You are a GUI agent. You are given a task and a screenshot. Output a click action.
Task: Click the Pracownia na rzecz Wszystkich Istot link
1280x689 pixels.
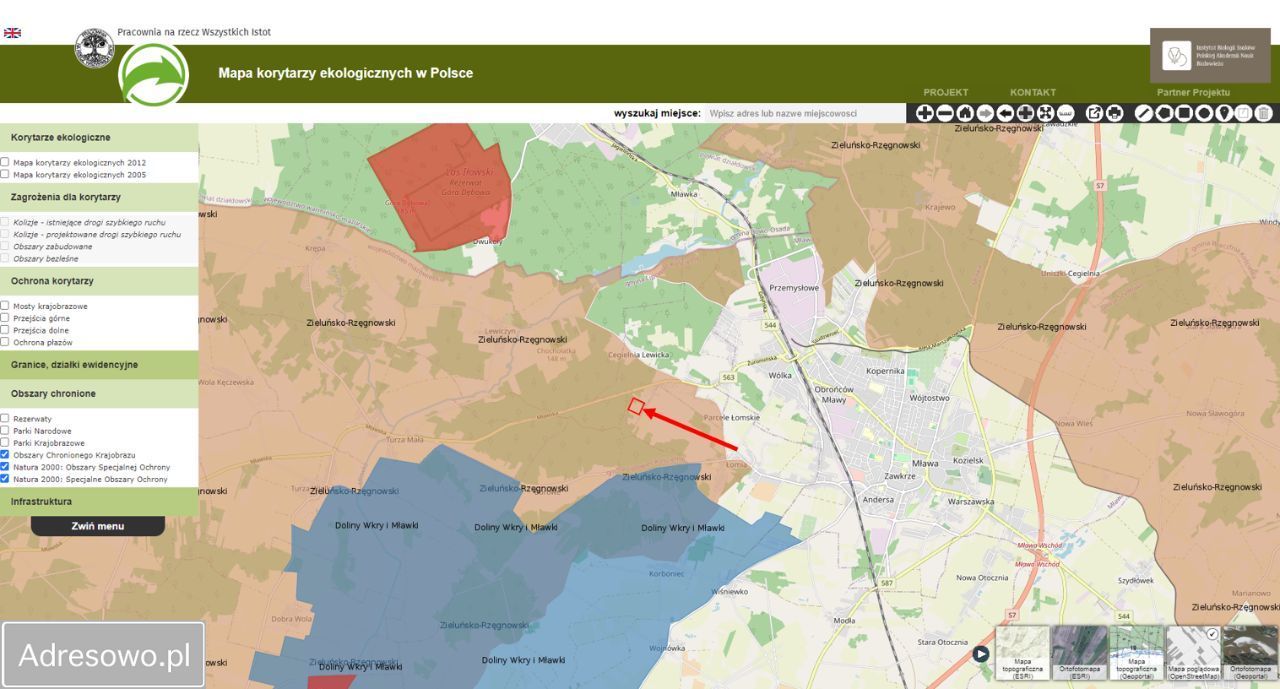pos(194,32)
